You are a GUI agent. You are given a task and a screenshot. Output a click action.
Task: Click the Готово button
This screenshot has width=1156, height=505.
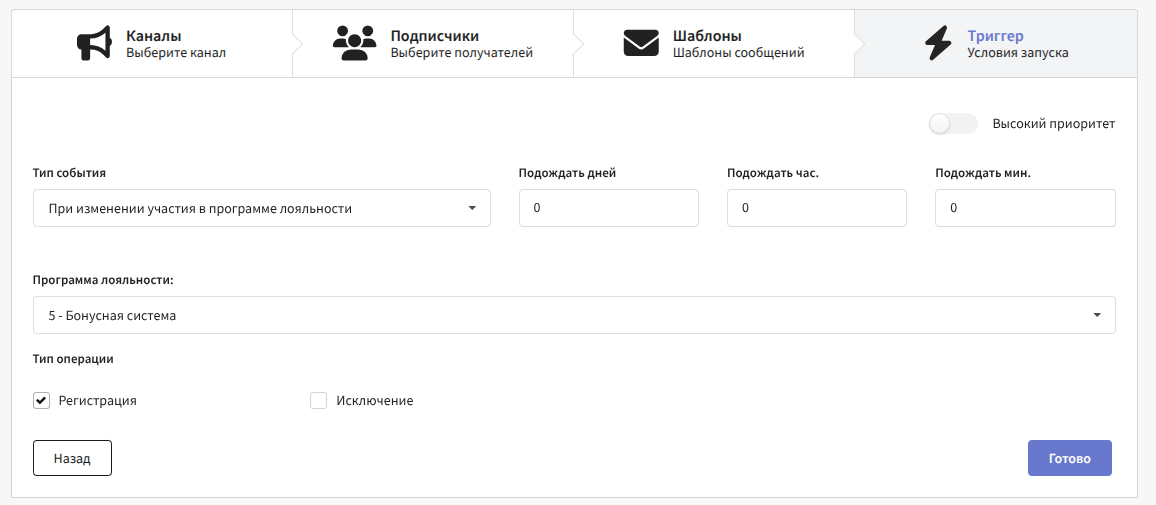click(x=1069, y=458)
